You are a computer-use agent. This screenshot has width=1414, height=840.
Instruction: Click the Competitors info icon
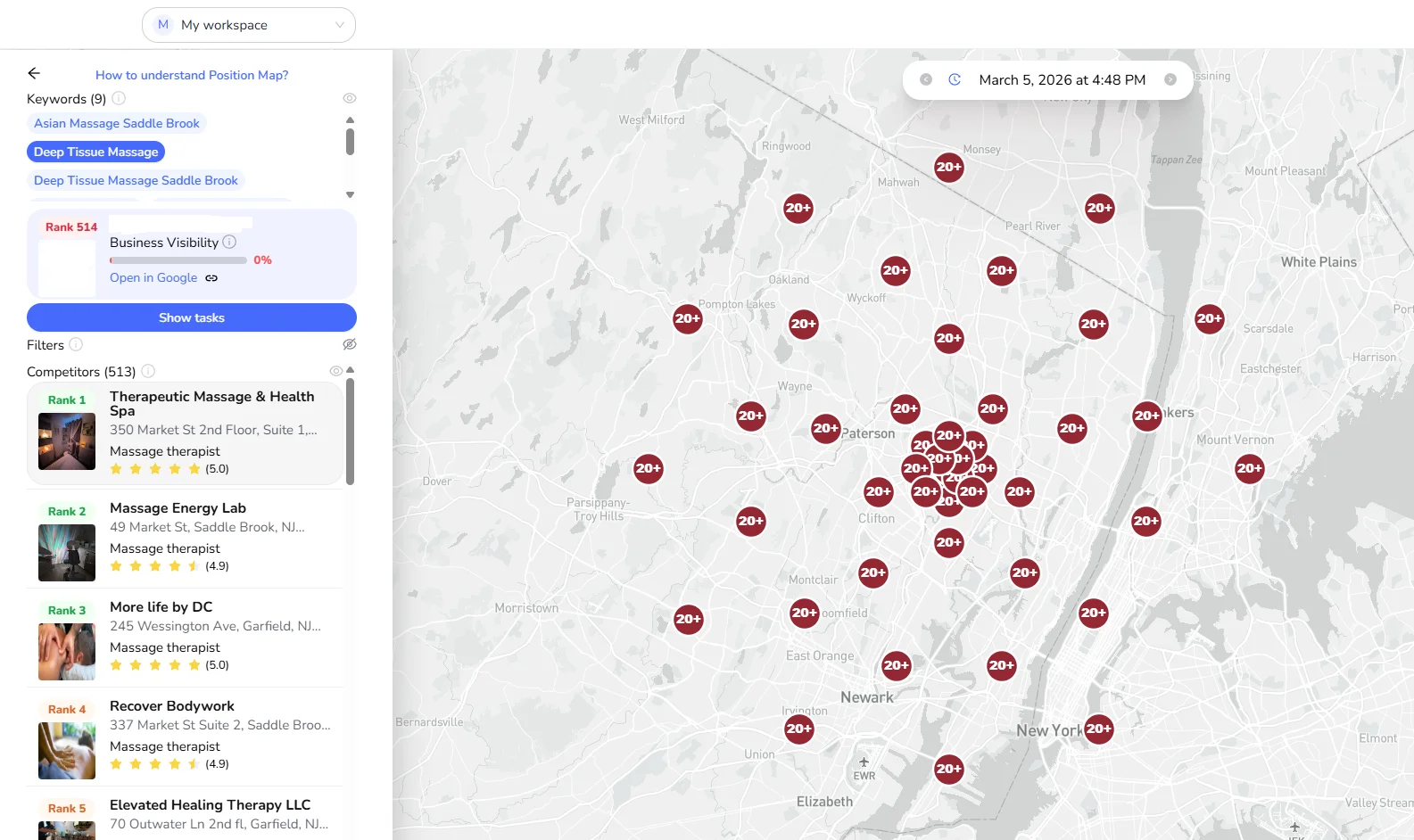click(x=148, y=371)
